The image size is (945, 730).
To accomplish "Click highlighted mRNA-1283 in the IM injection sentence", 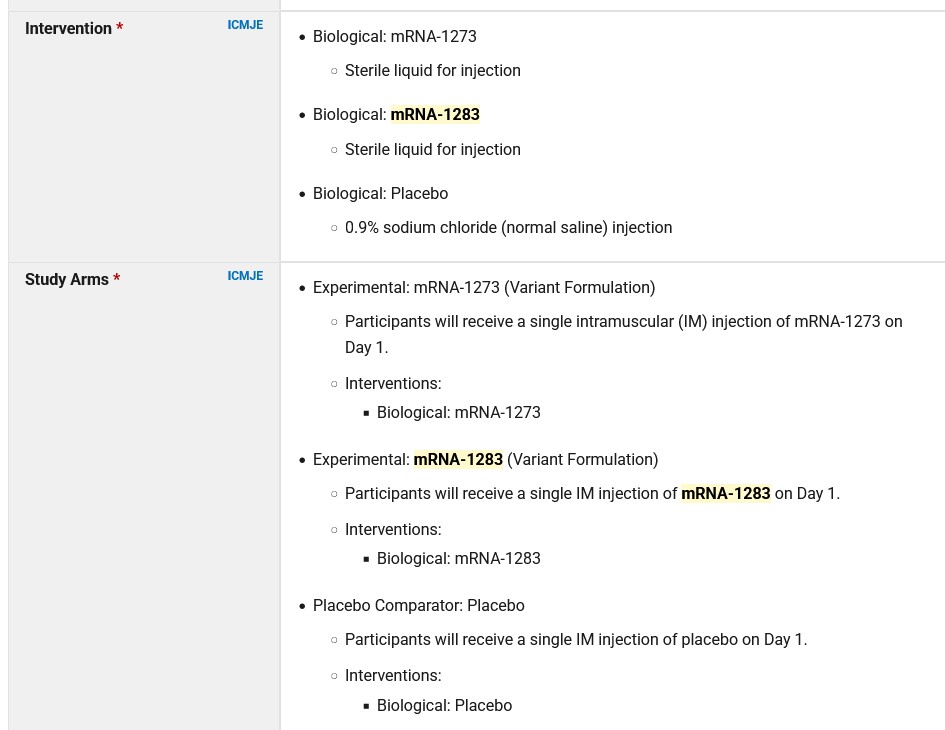I will click(x=725, y=494).
